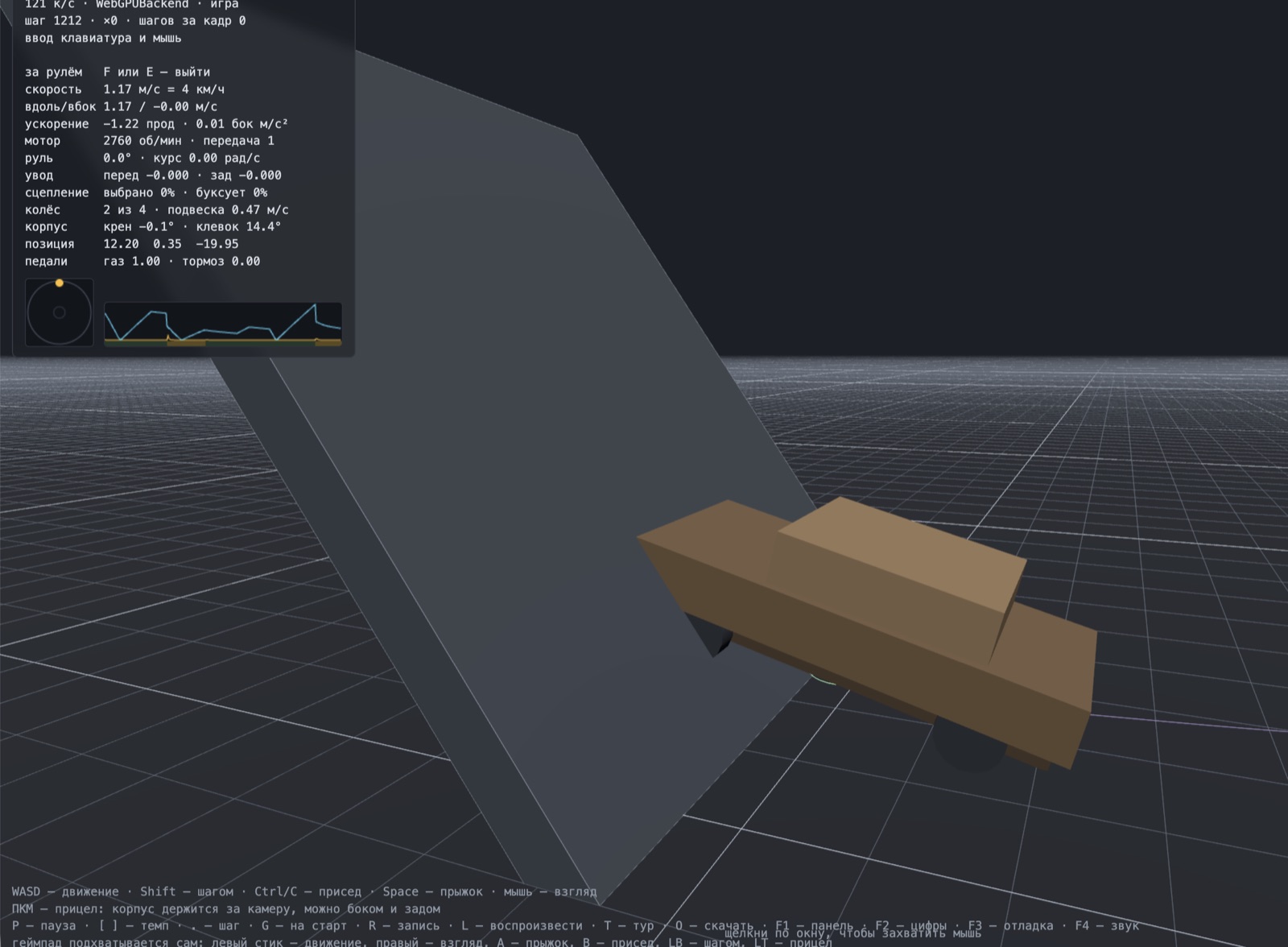Click the 'щелкни по окну' capture-mouse message
1288x947 pixels.
tap(852, 933)
